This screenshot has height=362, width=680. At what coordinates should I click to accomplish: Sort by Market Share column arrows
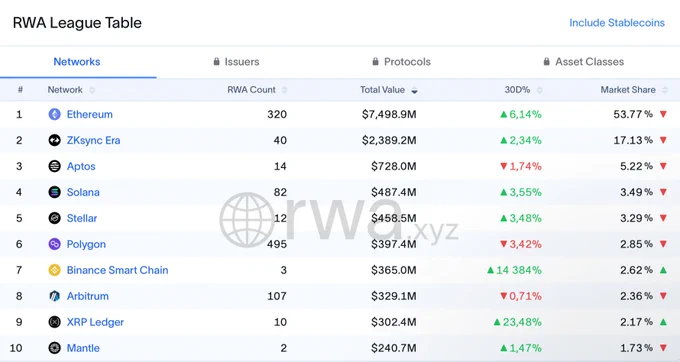tap(665, 90)
